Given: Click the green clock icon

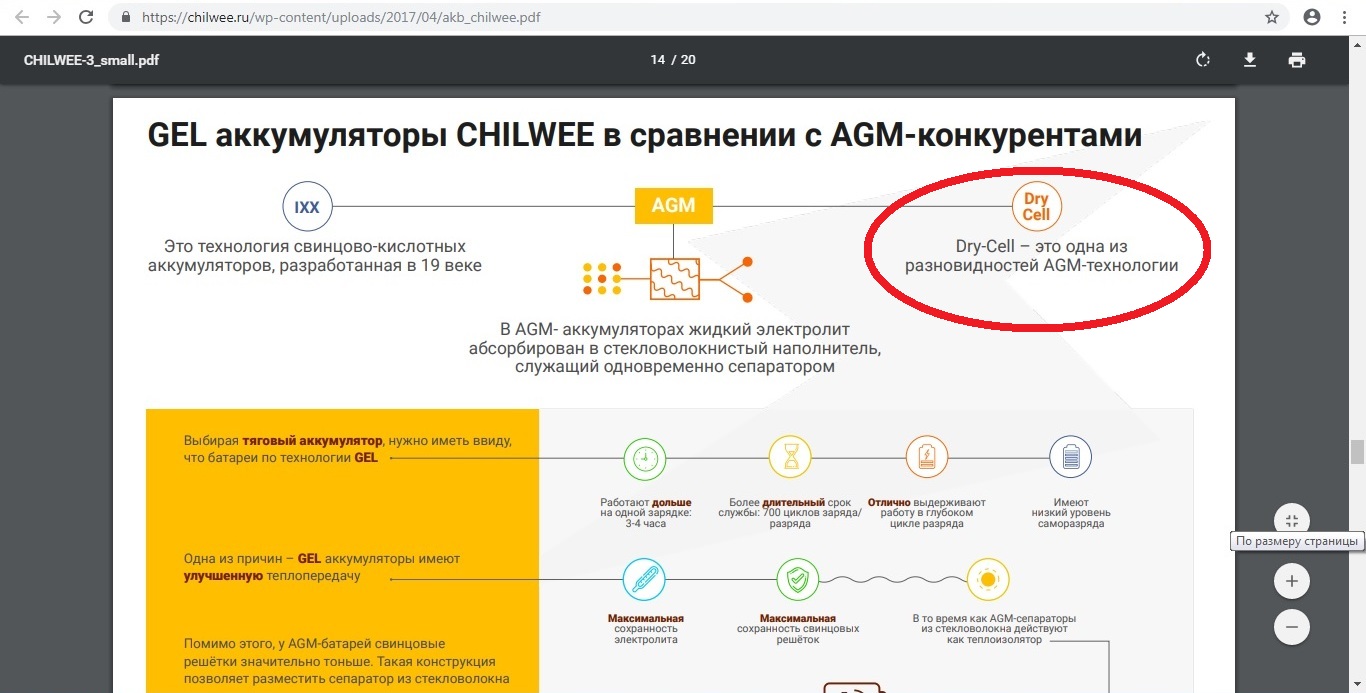Looking at the screenshot, I should [x=645, y=458].
